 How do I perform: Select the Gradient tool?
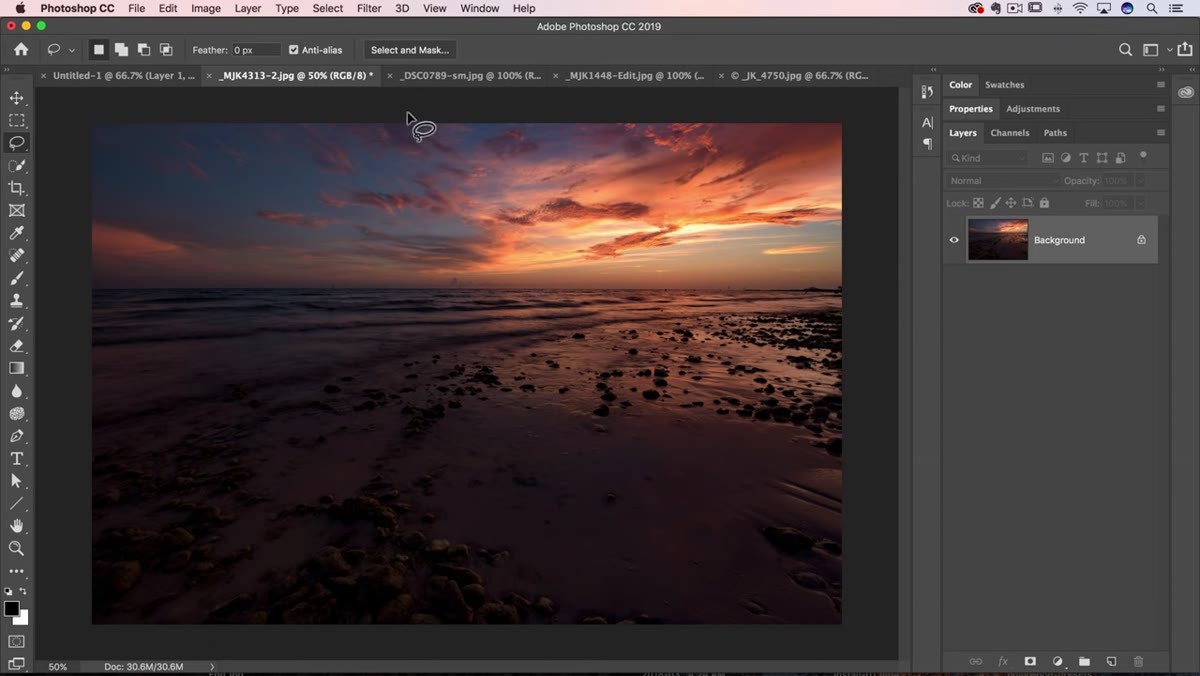(17, 368)
